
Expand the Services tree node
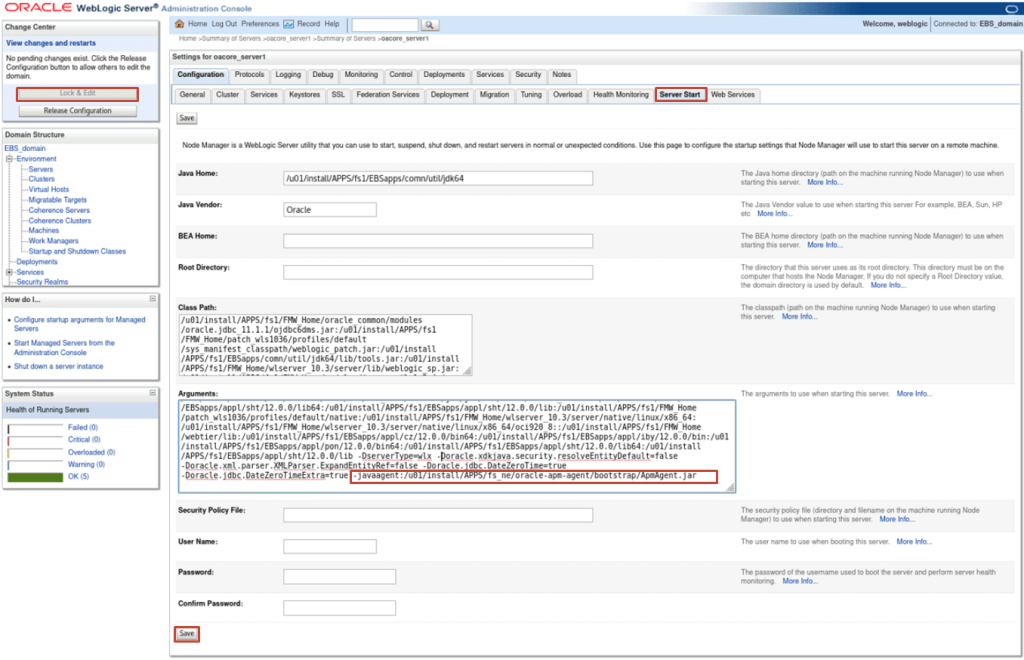point(9,272)
